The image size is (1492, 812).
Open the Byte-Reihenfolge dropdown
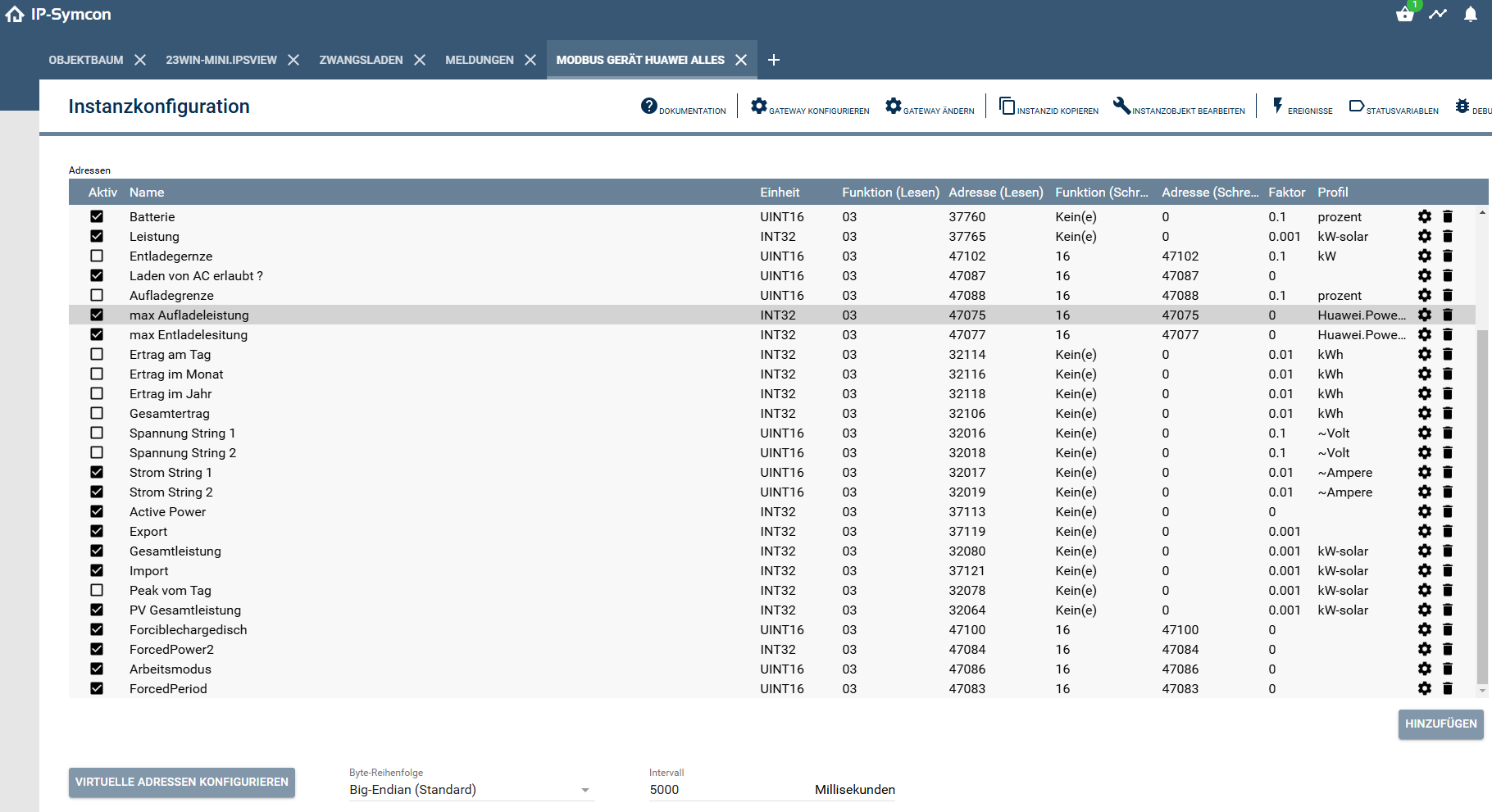470,790
